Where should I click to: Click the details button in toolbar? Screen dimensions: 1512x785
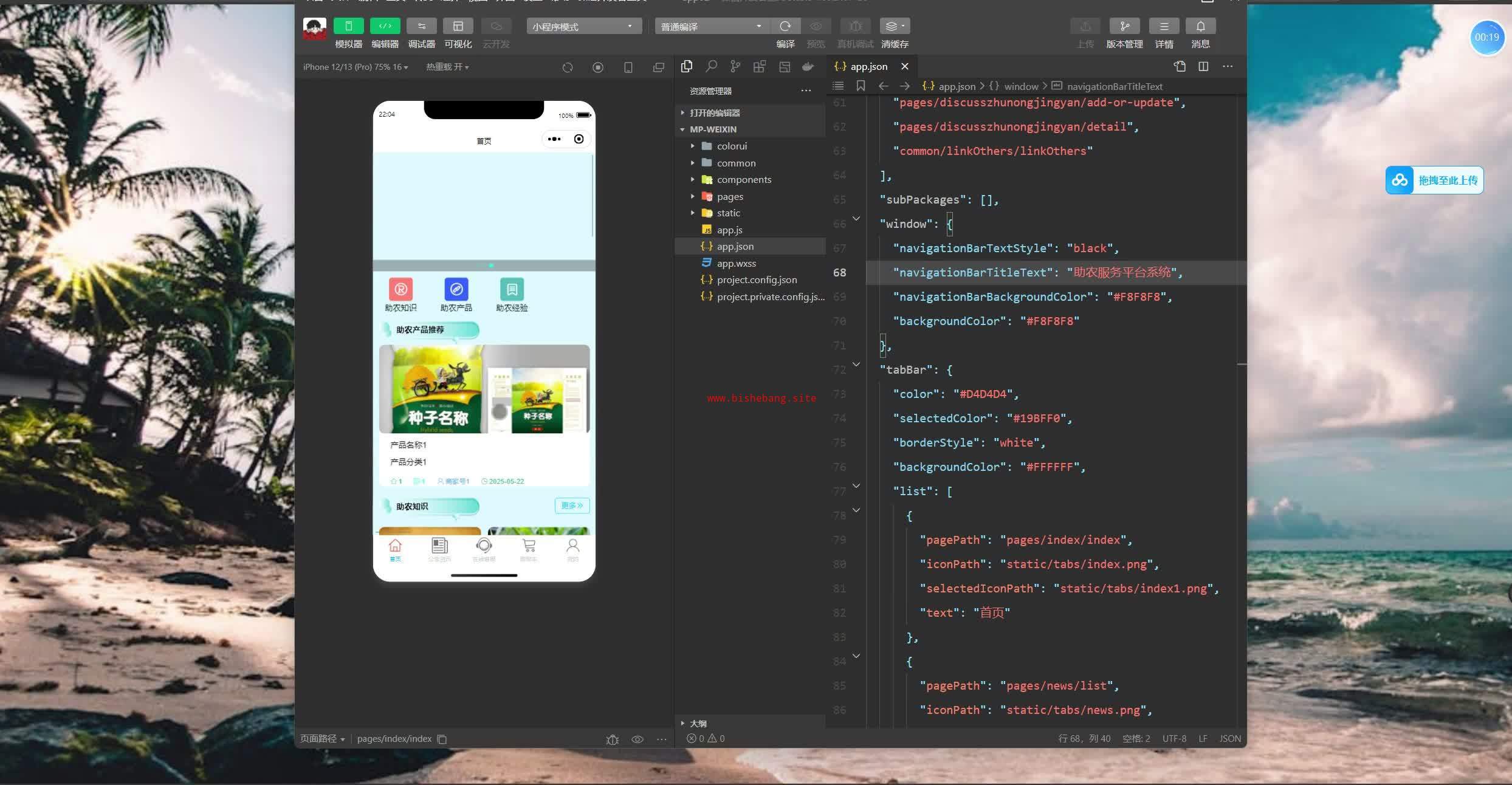tap(1164, 26)
